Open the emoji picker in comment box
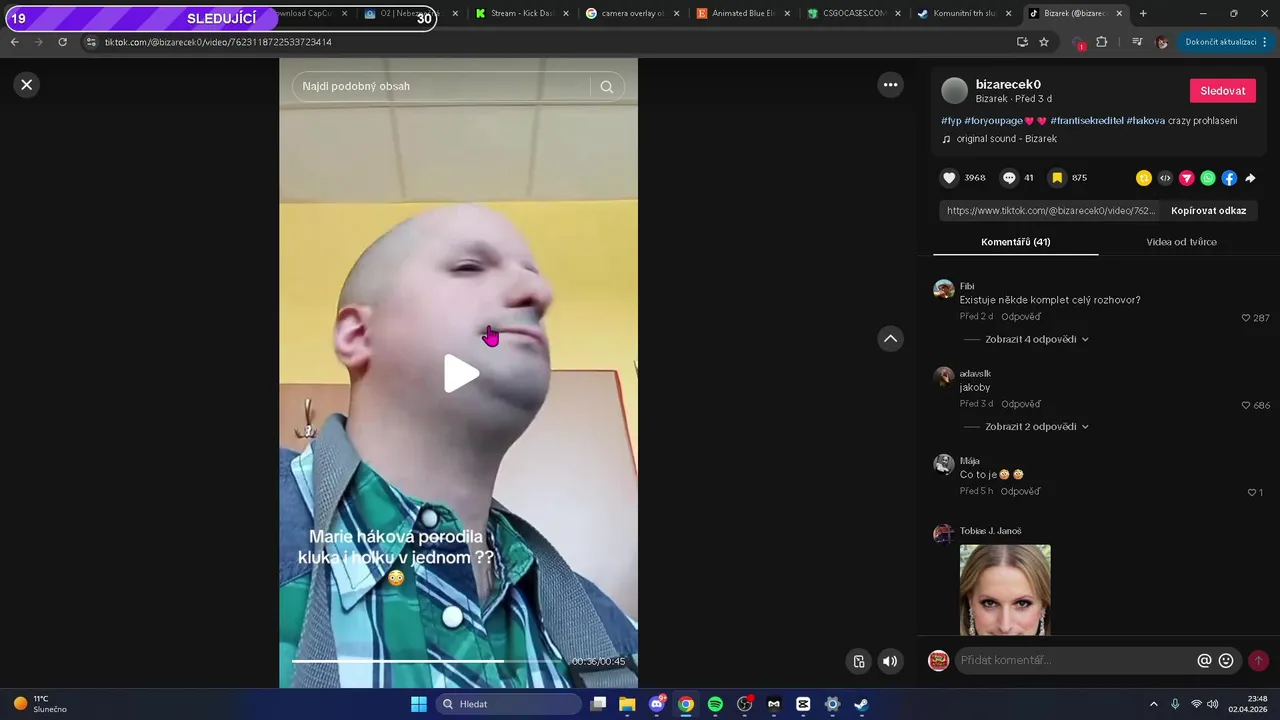1280x720 pixels. point(1226,661)
